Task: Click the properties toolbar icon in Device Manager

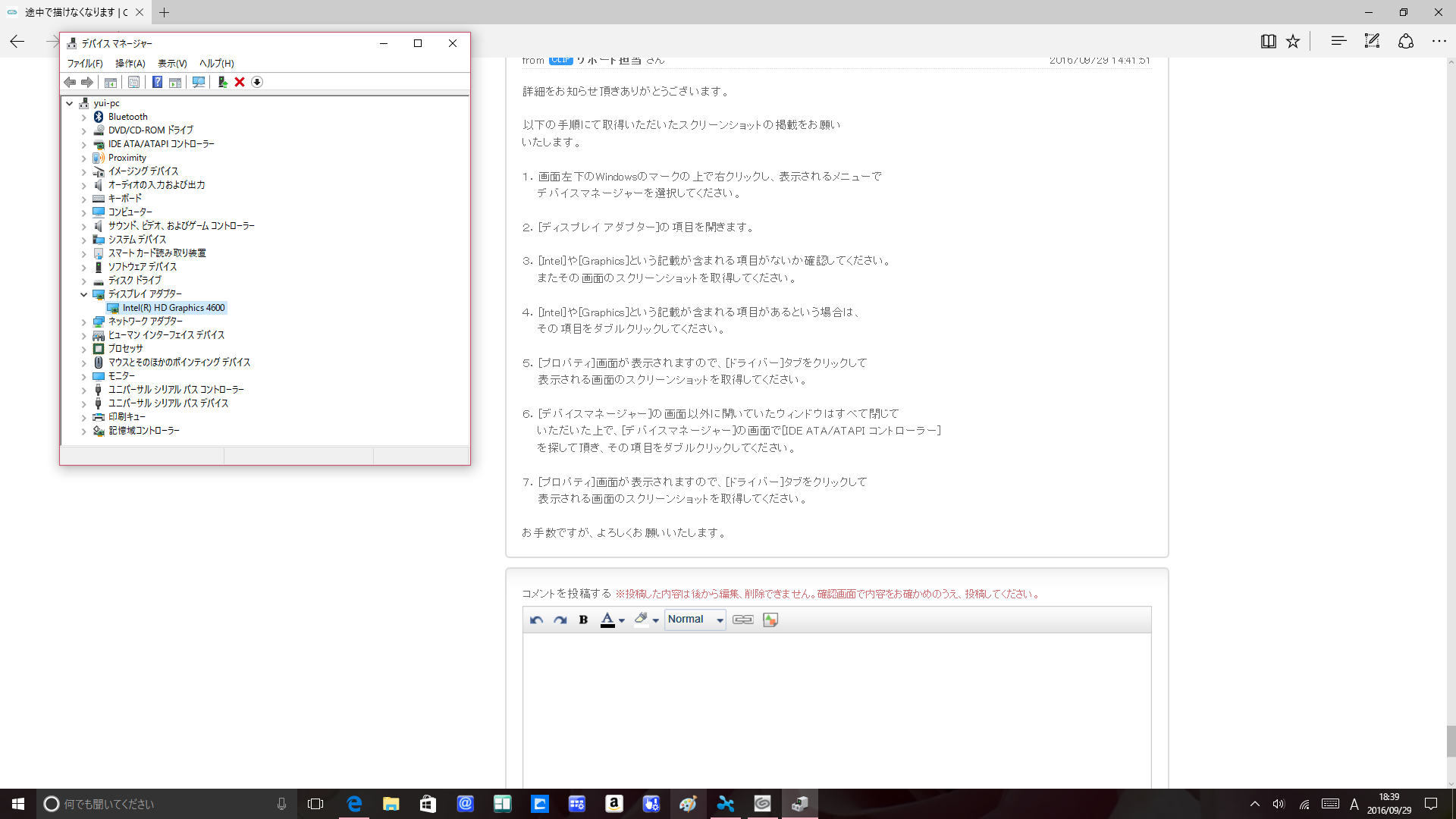Action: (x=134, y=82)
